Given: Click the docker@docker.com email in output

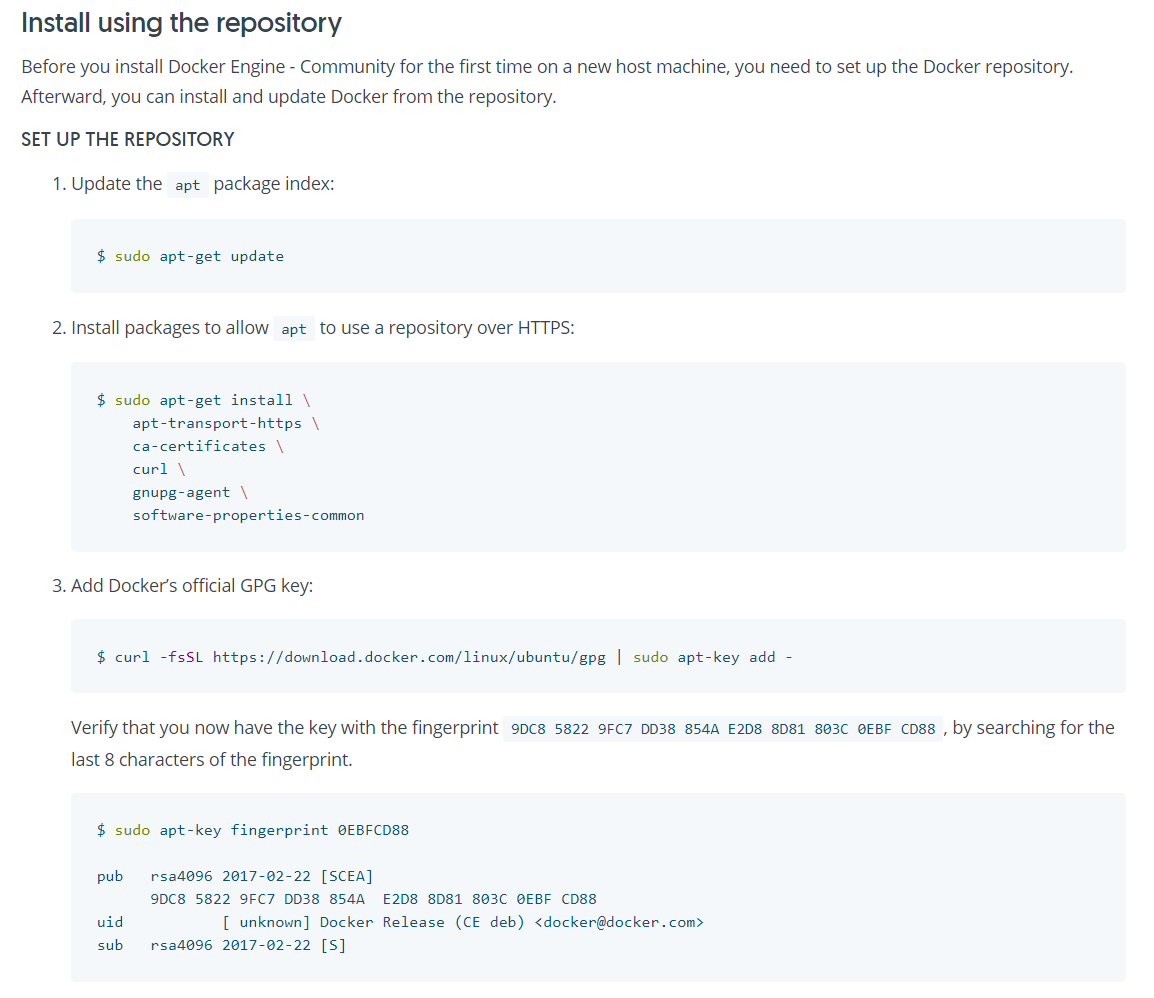Looking at the screenshot, I should click(x=620, y=922).
